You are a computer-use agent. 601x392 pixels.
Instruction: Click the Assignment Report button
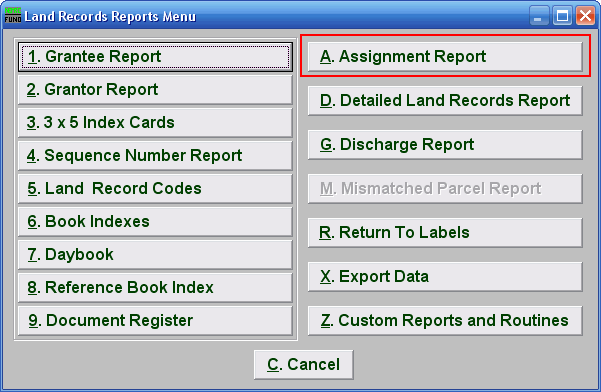pyautogui.click(x=445, y=57)
